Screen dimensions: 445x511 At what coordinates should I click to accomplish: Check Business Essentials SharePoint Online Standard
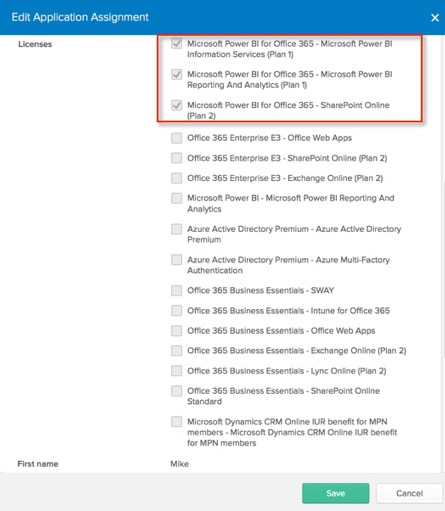(x=176, y=391)
